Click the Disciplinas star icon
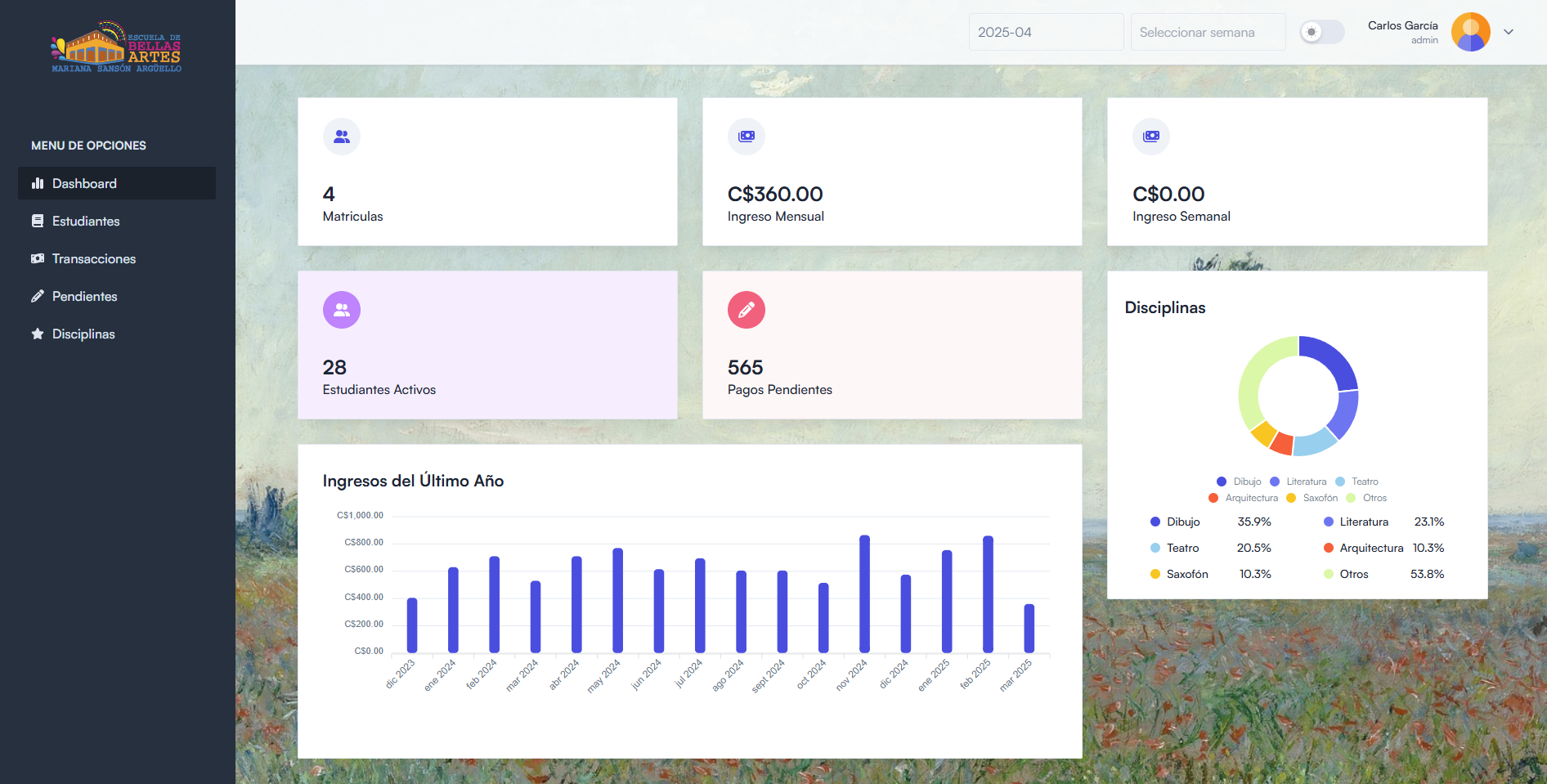1547x784 pixels. [38, 334]
